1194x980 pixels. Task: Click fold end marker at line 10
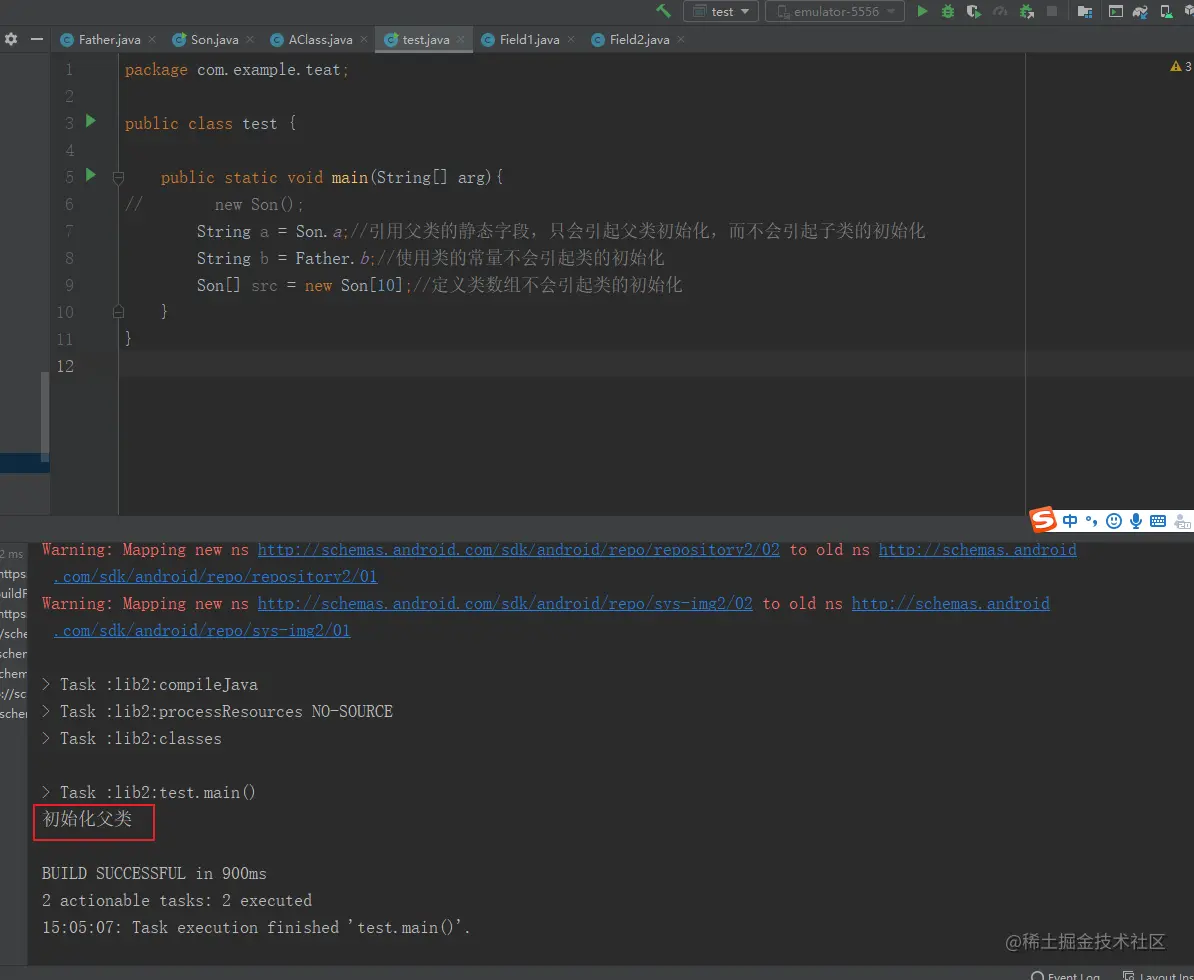click(118, 311)
